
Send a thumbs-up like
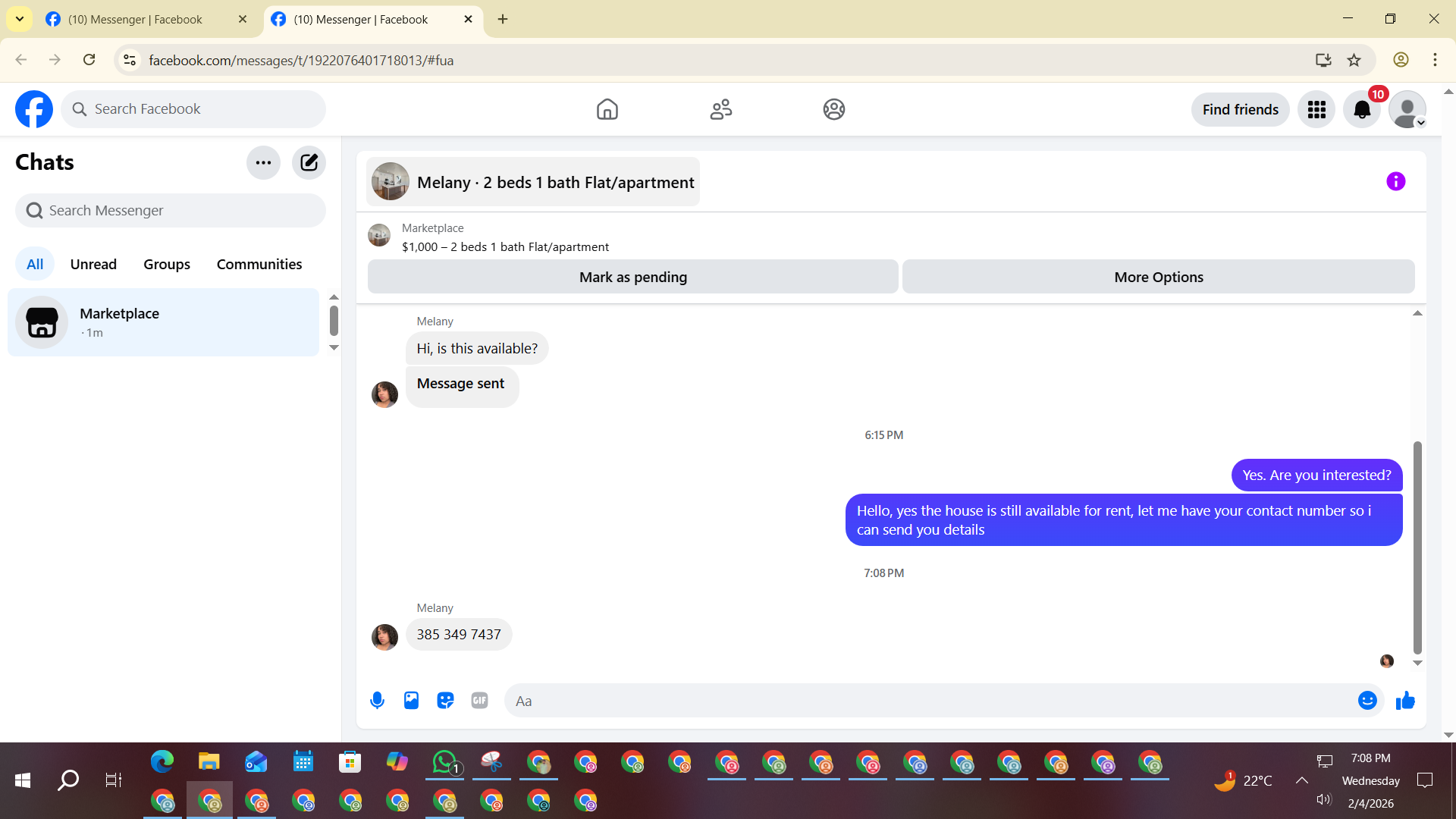[x=1405, y=701]
